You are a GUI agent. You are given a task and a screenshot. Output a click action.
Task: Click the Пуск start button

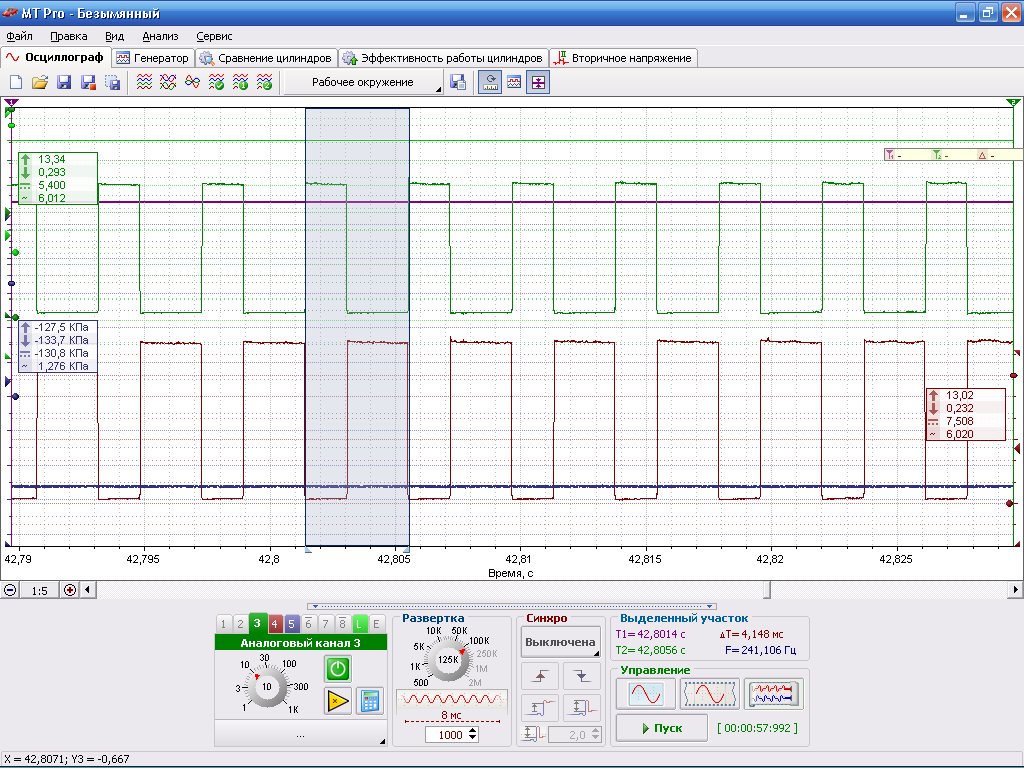(x=662, y=728)
